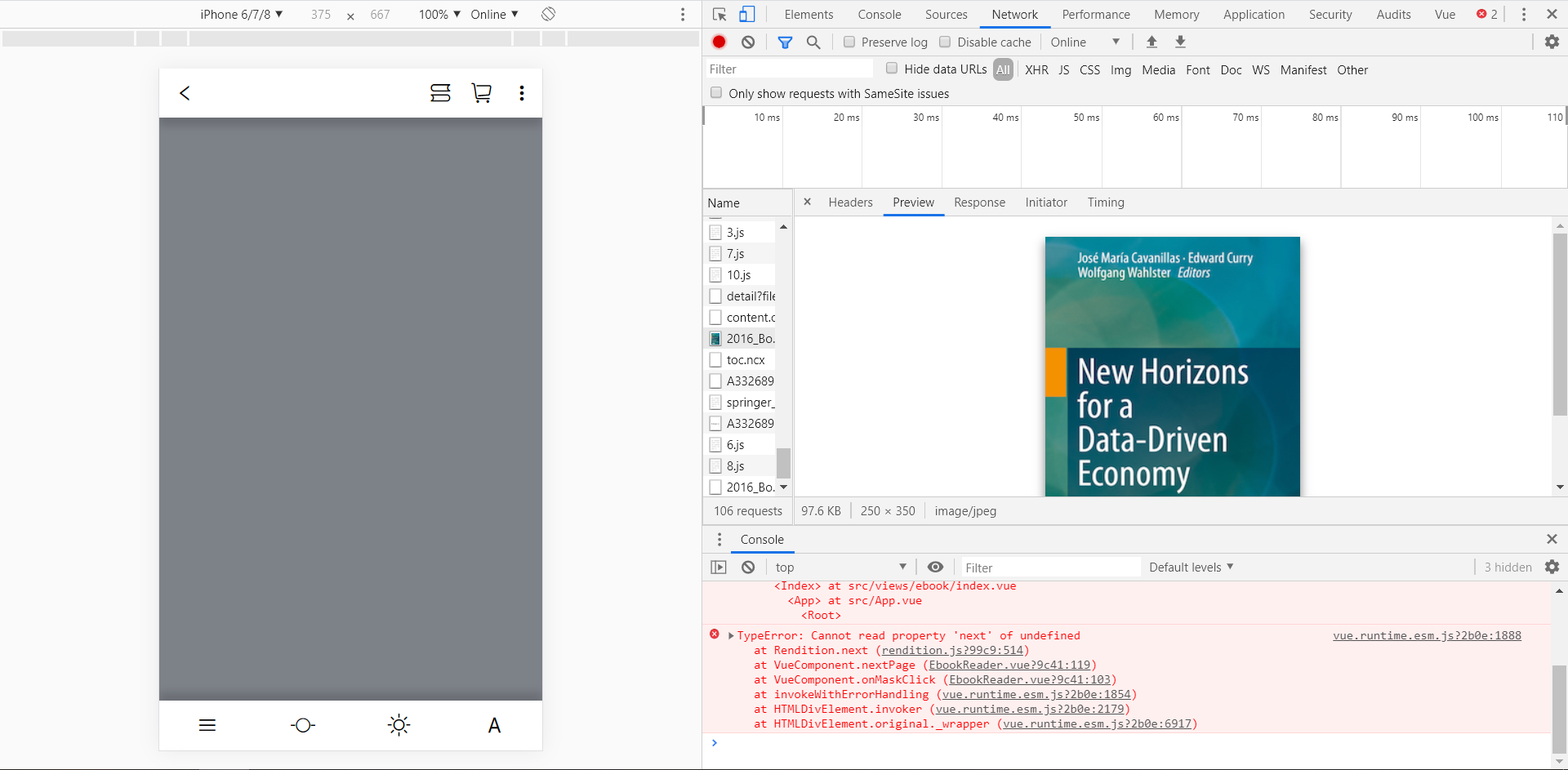Open vue.runtime.esm.js?2b0e:1888 source link
Screen dimensions: 1568x770
point(1427,635)
